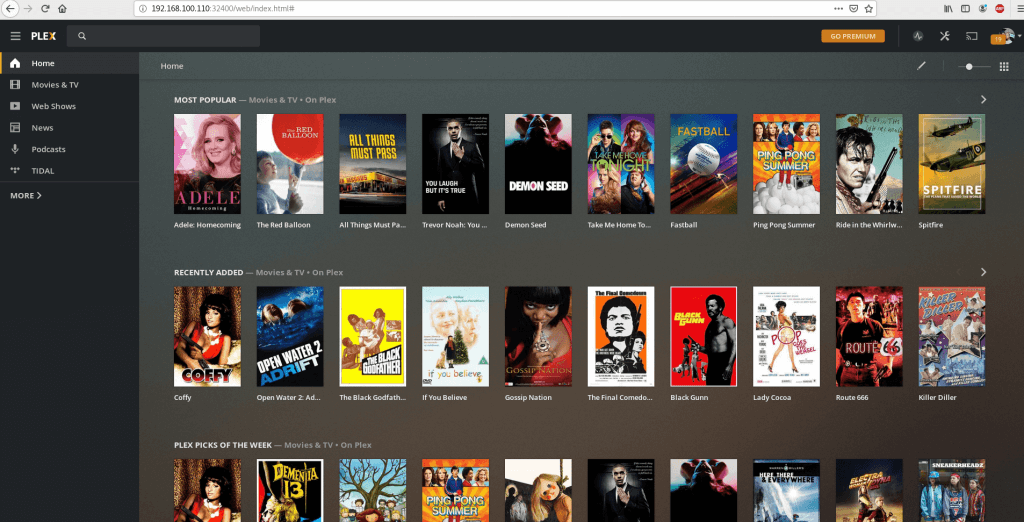The width and height of the screenshot is (1024, 522).
Task: Open Route 666 poster
Action: pyautogui.click(x=869, y=336)
